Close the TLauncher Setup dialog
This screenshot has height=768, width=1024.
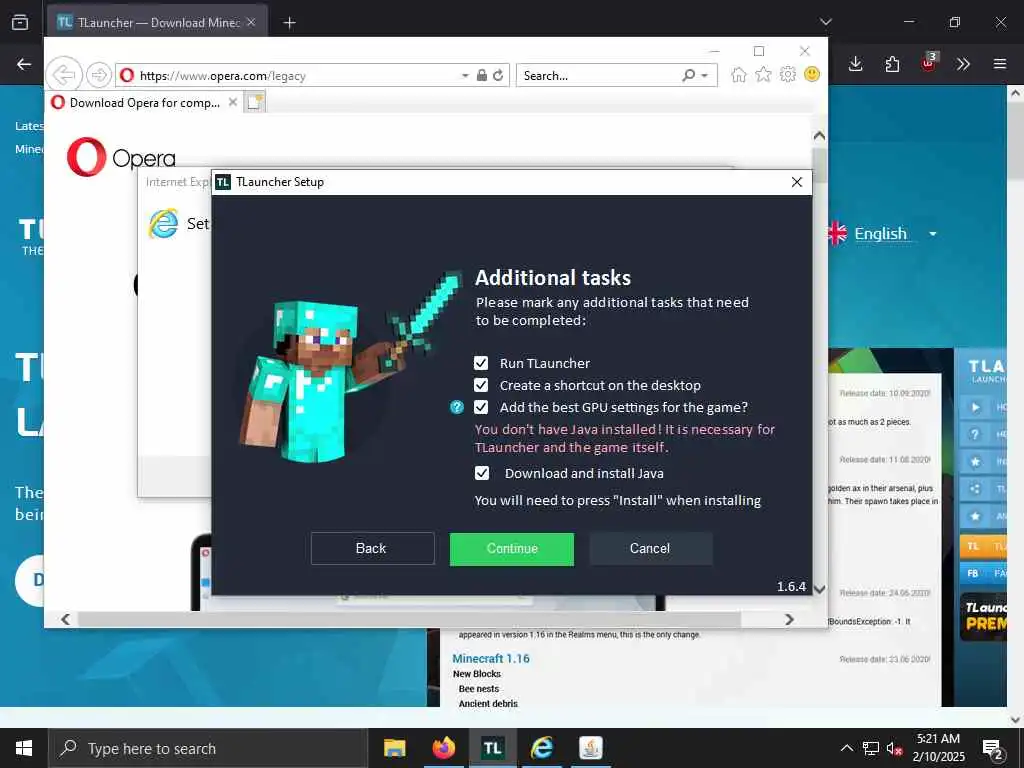click(x=797, y=182)
